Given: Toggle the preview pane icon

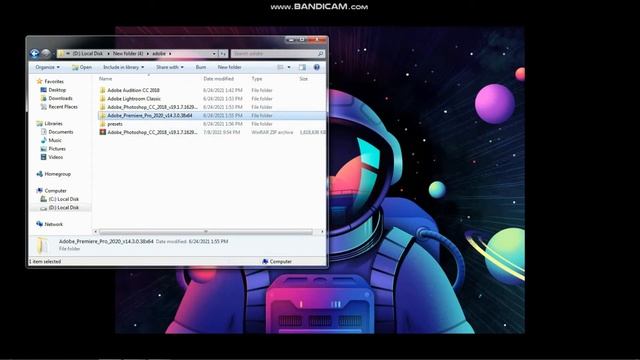Looking at the screenshot, I should click(x=302, y=67).
